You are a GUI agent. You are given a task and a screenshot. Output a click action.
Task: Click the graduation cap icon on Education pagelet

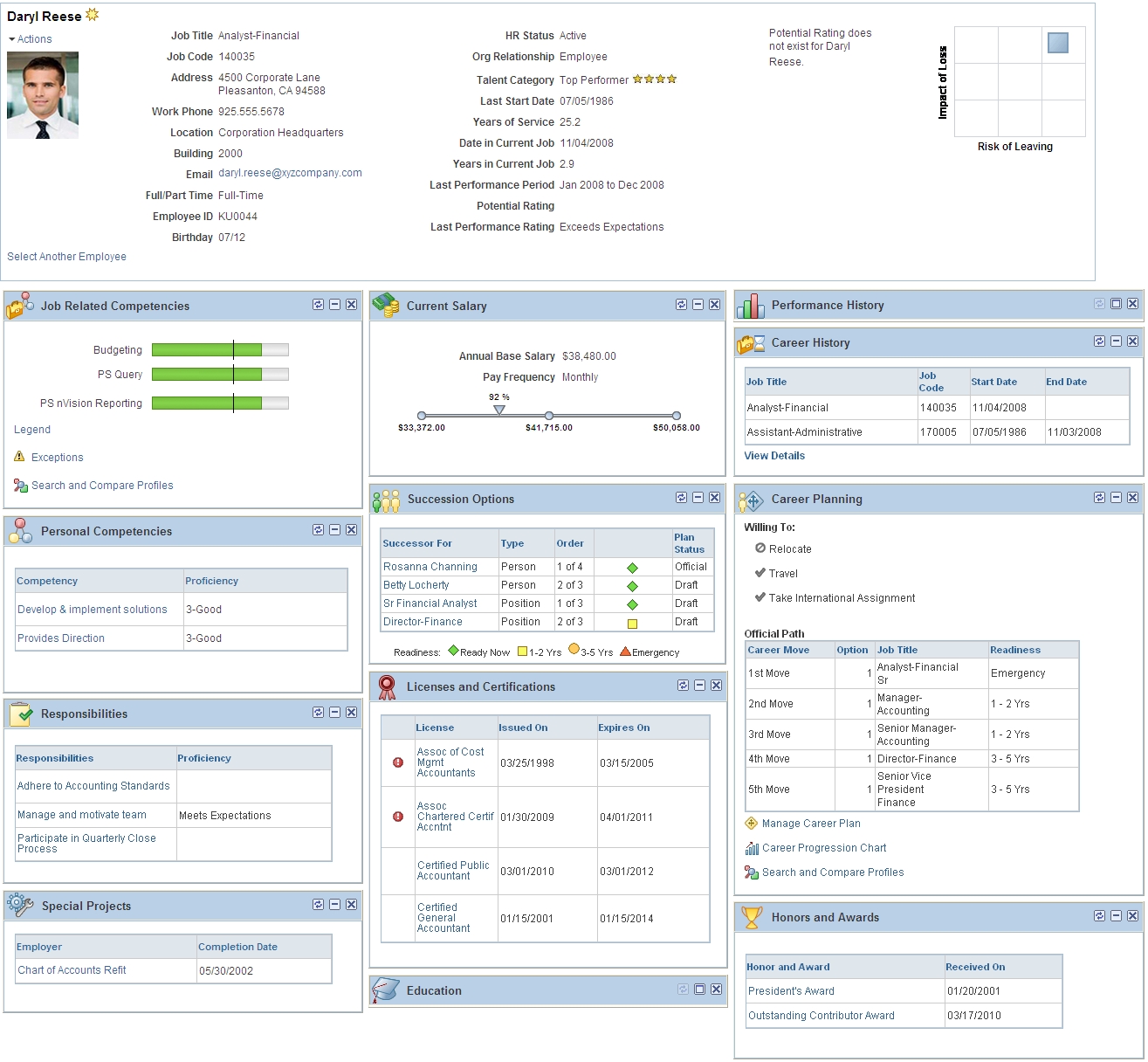pyautogui.click(x=387, y=989)
